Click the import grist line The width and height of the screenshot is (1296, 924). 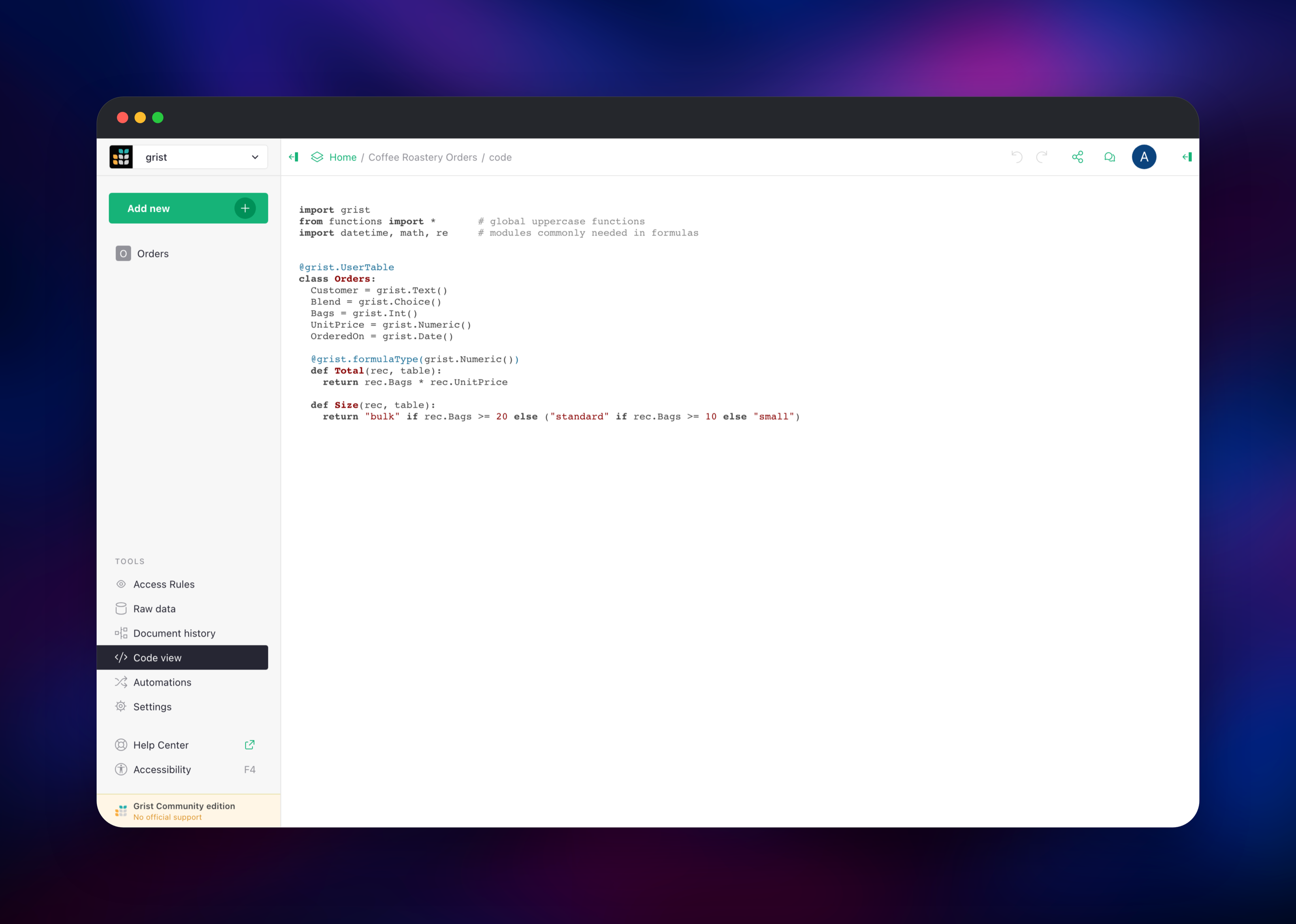point(335,210)
